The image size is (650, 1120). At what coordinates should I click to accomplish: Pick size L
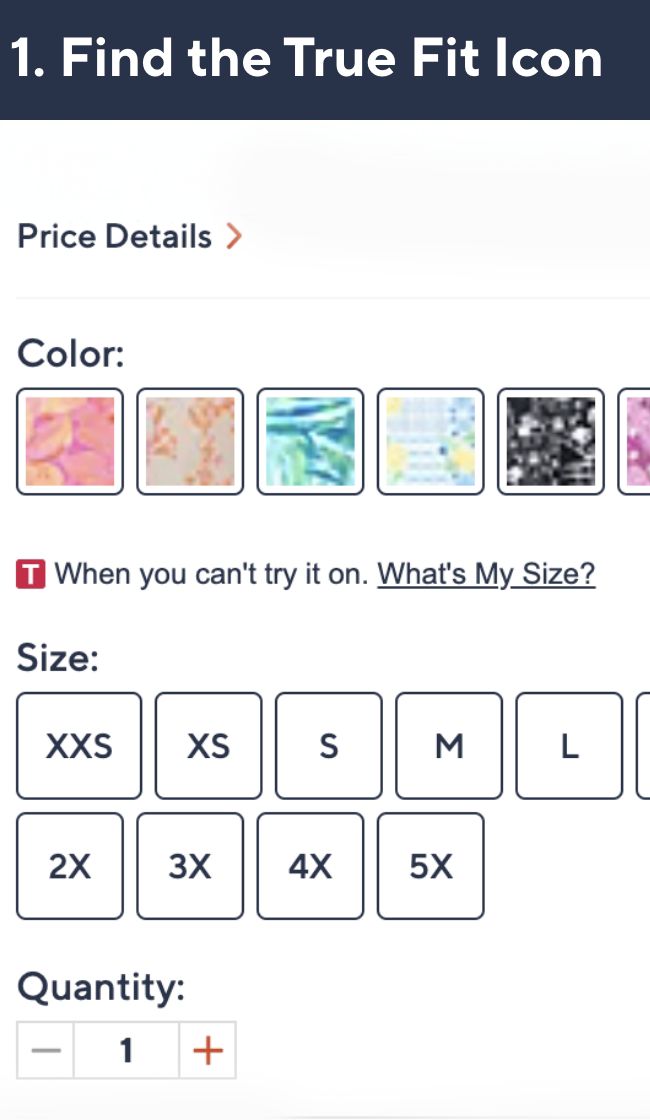point(569,745)
